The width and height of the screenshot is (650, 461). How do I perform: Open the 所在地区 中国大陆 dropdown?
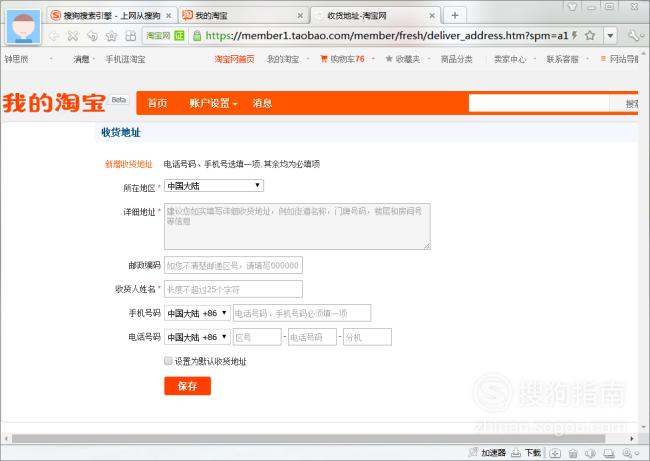214,186
